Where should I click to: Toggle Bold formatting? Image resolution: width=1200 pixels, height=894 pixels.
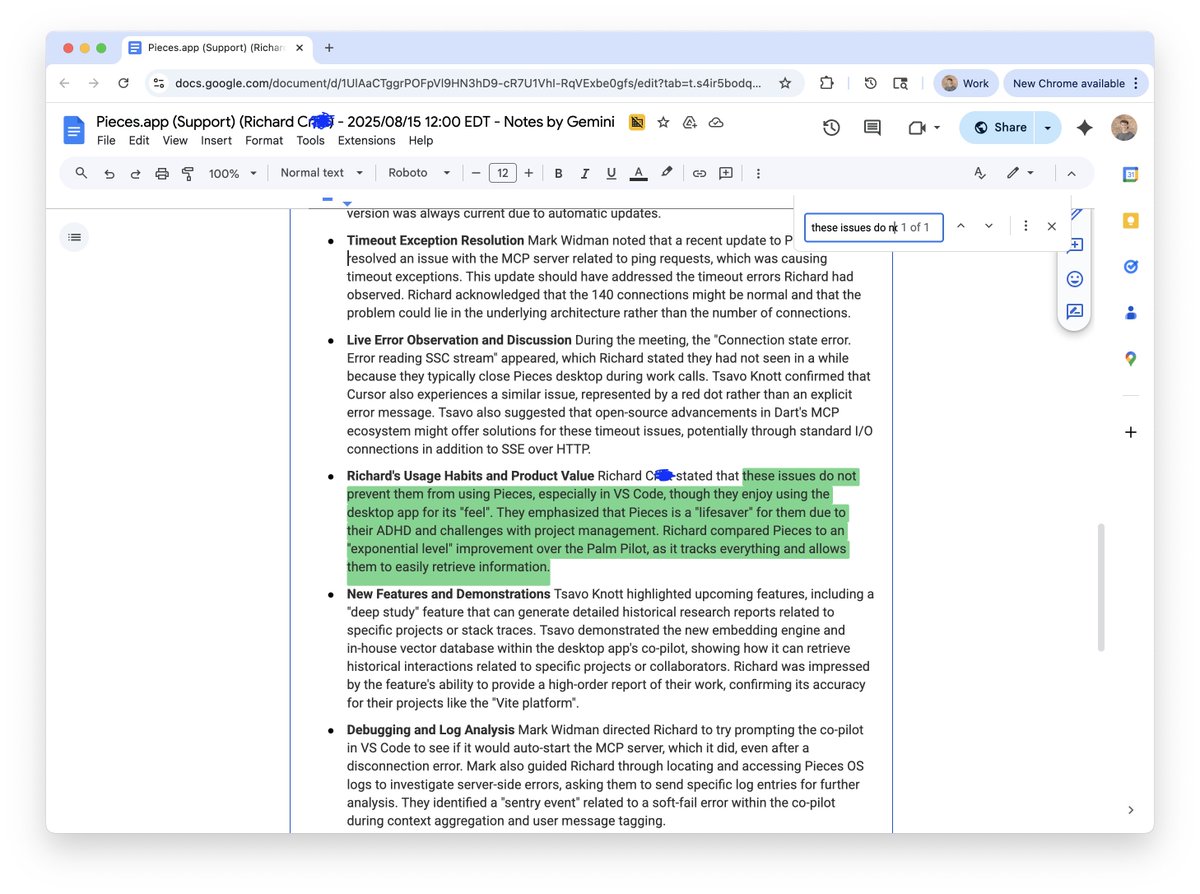pyautogui.click(x=559, y=173)
